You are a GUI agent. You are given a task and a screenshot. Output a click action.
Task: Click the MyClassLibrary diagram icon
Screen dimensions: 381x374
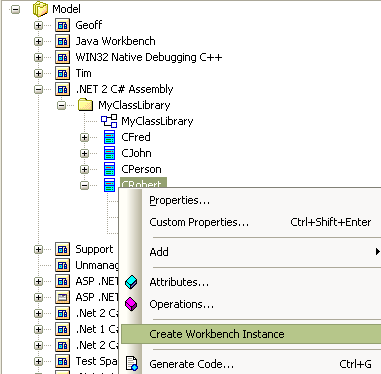tap(109, 121)
